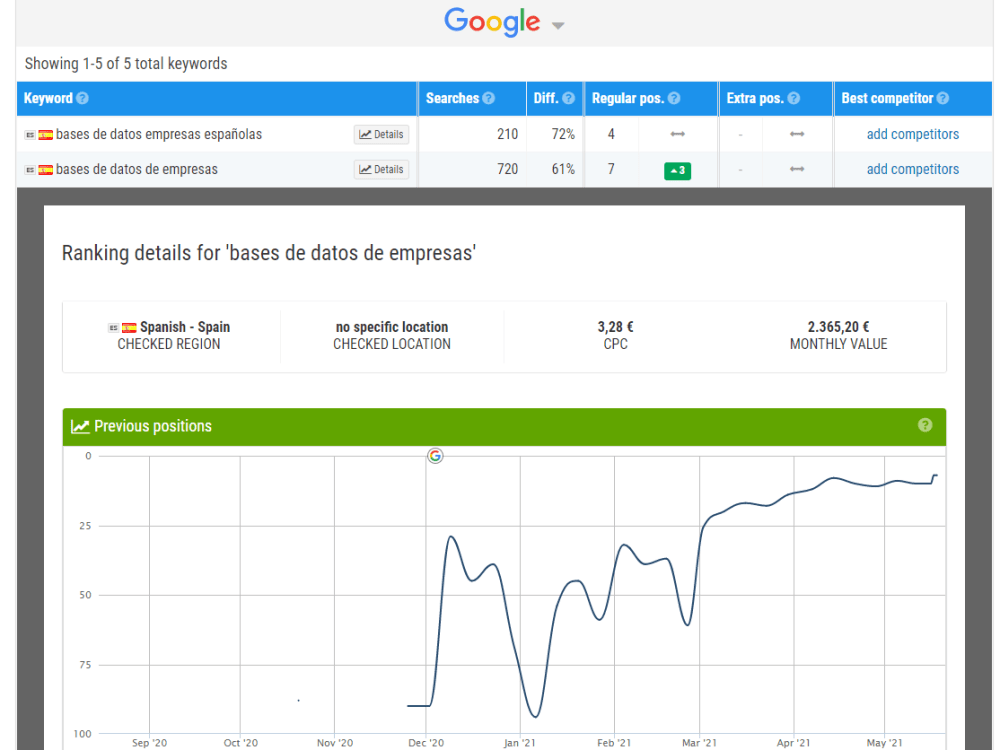This screenshot has height=750, width=1000.
Task: Click the Dec '20 axis label
Action: click(x=426, y=743)
